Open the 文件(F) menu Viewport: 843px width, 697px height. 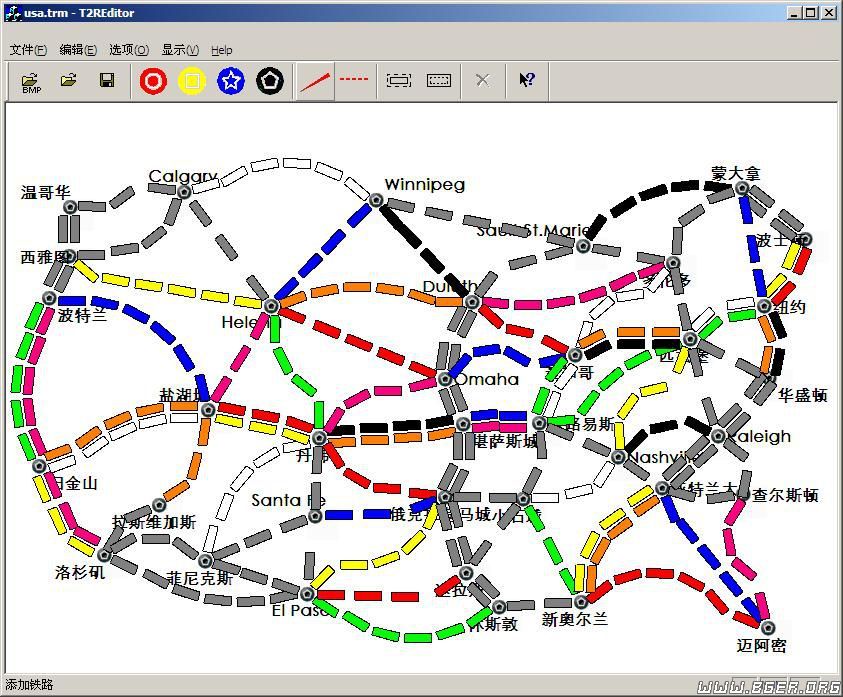pos(28,50)
